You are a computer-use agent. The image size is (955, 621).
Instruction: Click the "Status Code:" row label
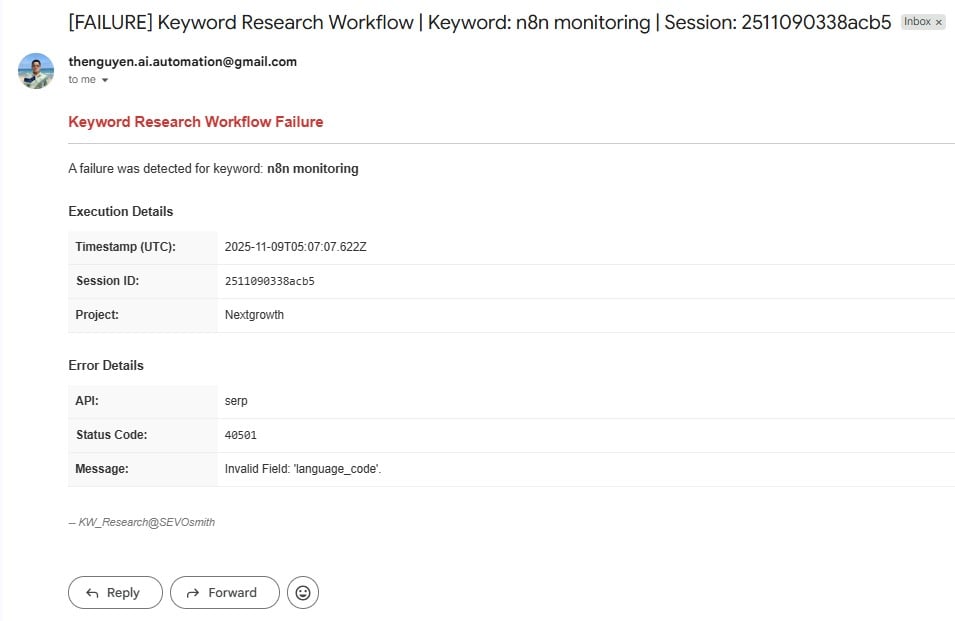pyautogui.click(x=111, y=435)
